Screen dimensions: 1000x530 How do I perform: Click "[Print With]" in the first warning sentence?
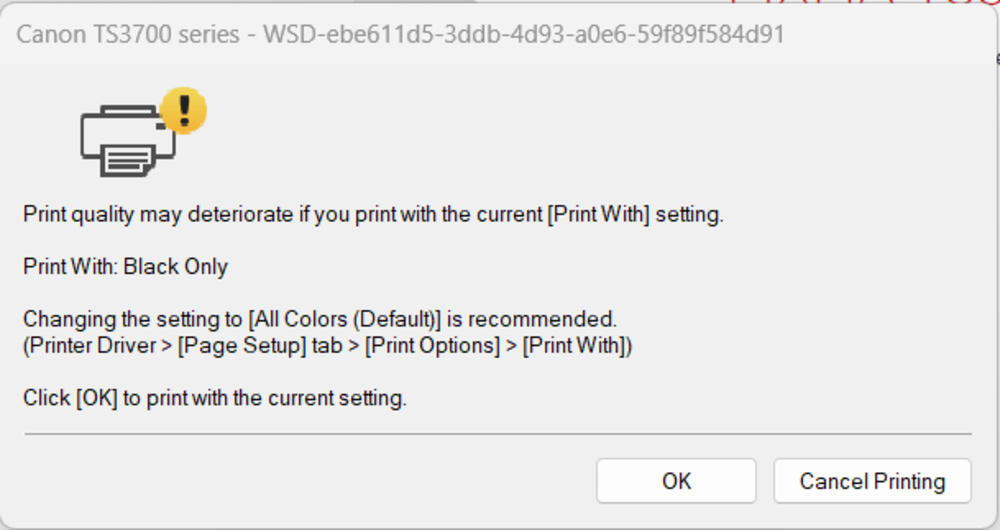(x=598, y=214)
